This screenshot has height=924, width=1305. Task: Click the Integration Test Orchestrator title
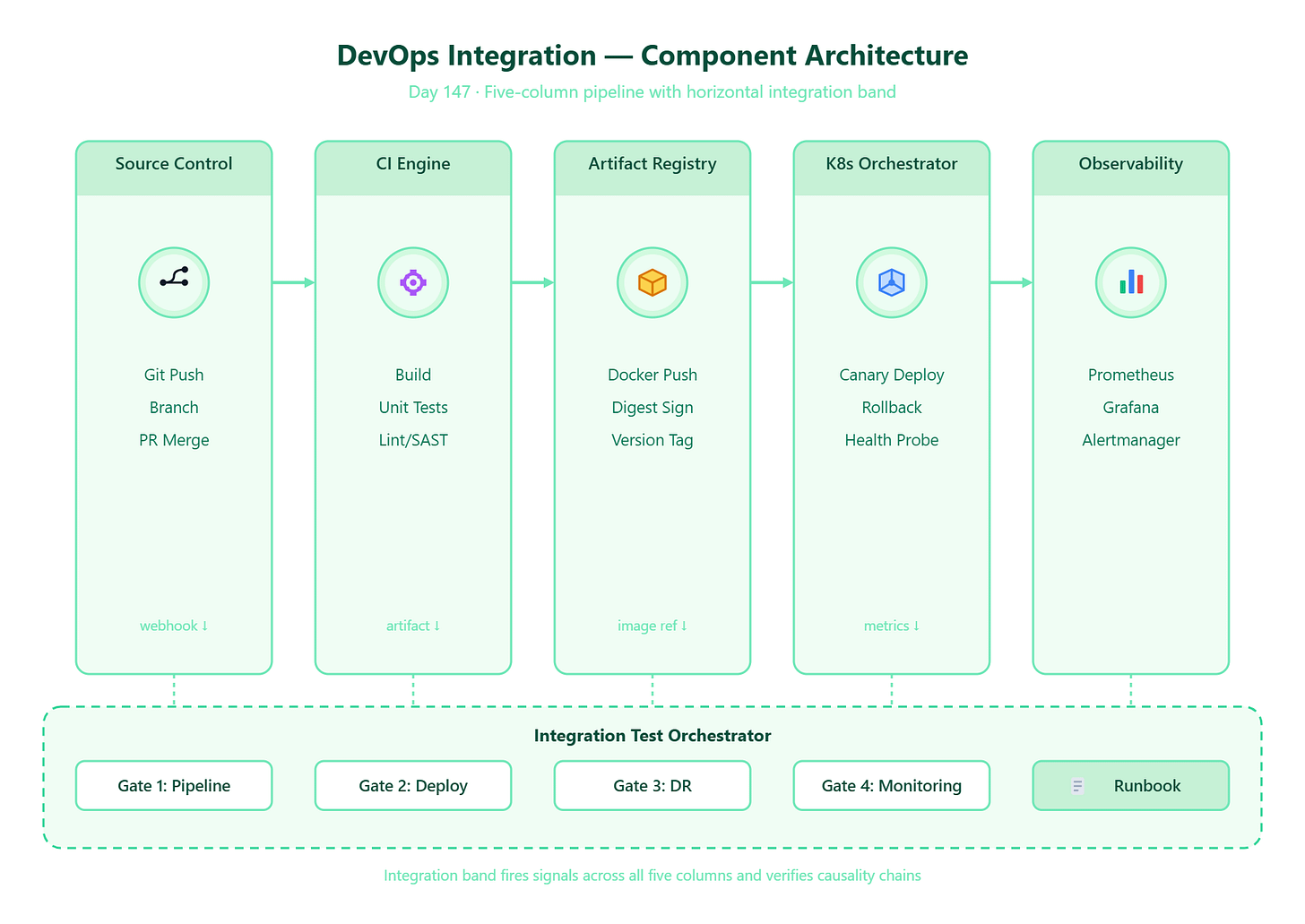pyautogui.click(x=652, y=736)
